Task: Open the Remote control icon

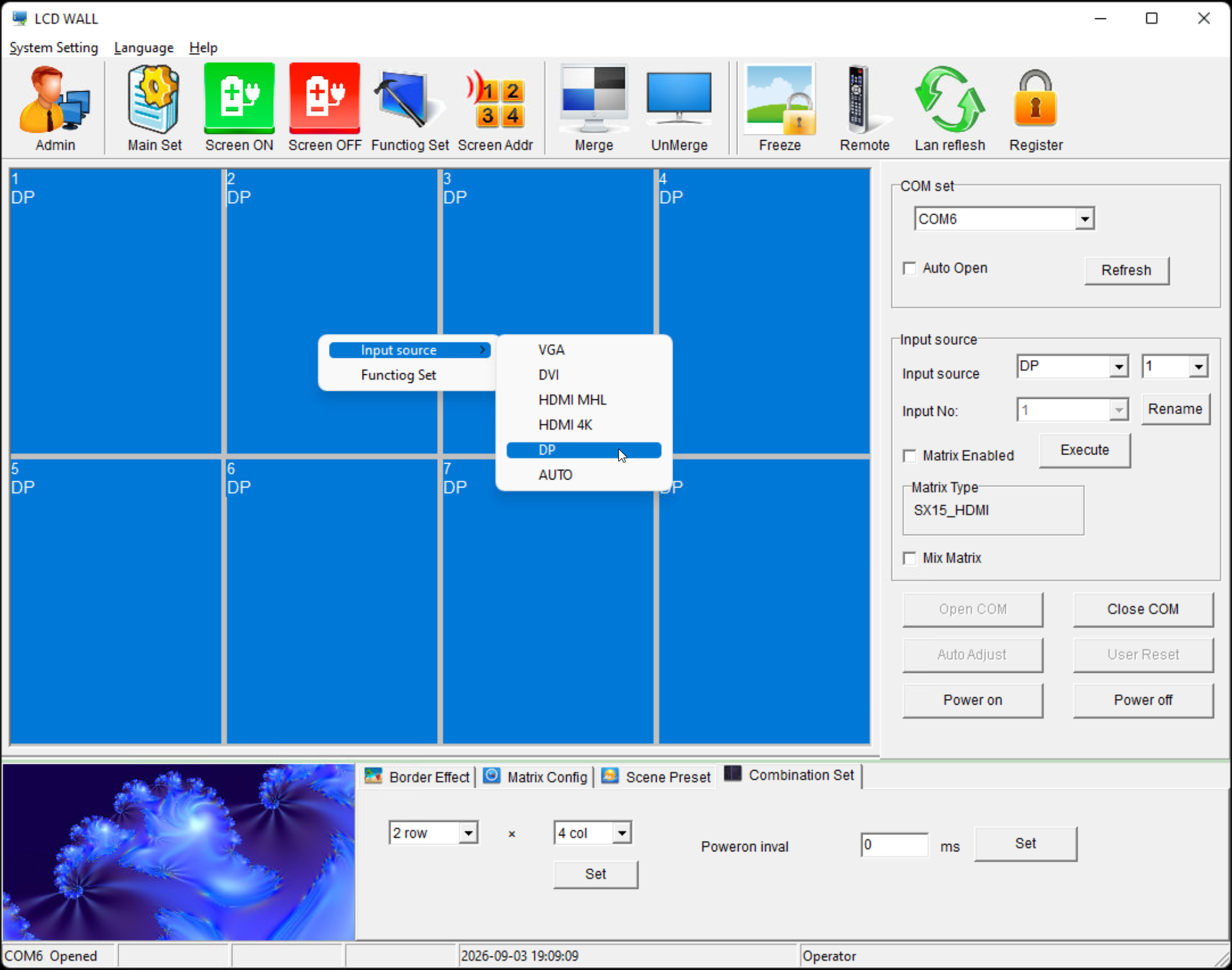Action: [861, 98]
